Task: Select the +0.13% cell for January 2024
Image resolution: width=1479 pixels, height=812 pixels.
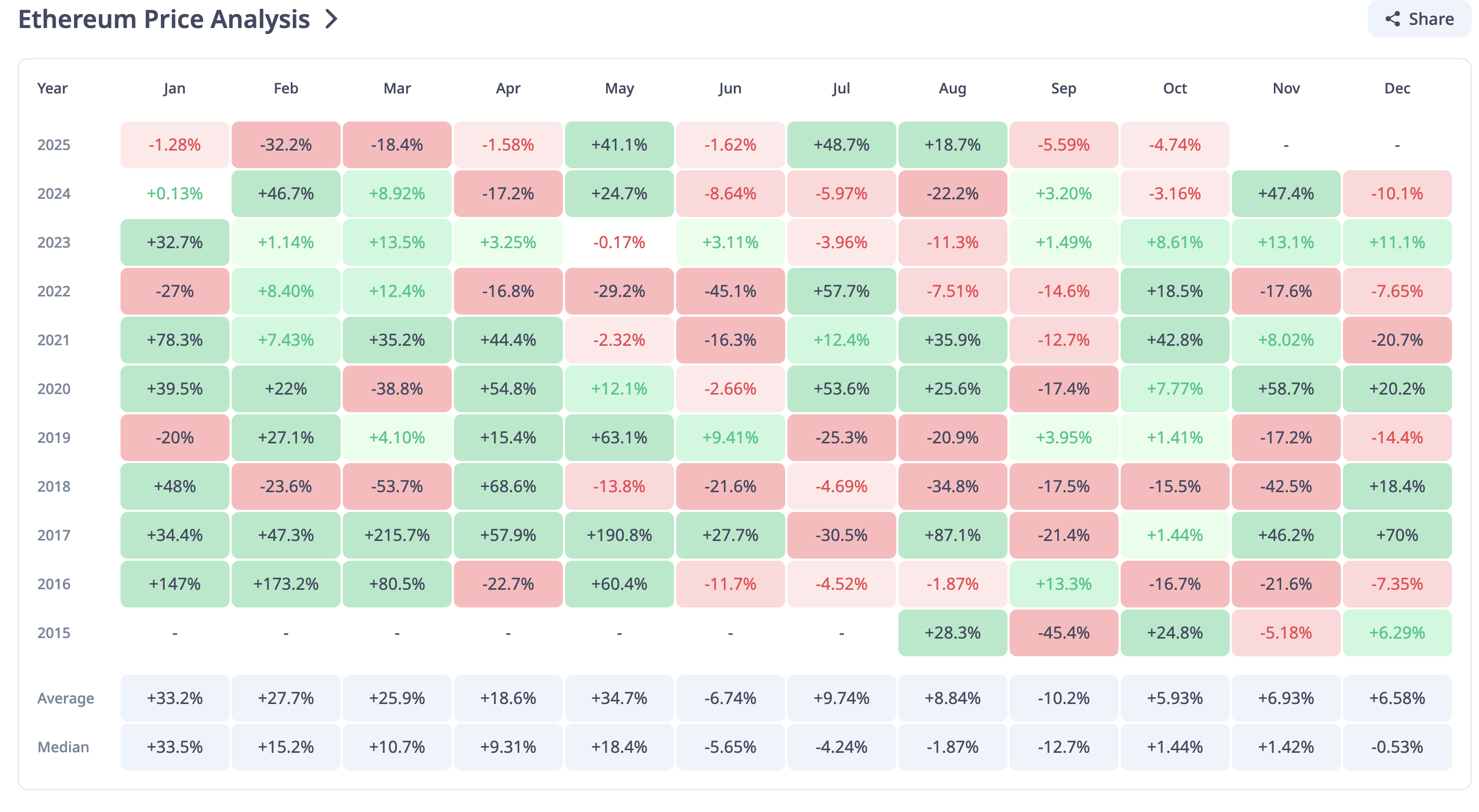Action: pos(174,193)
